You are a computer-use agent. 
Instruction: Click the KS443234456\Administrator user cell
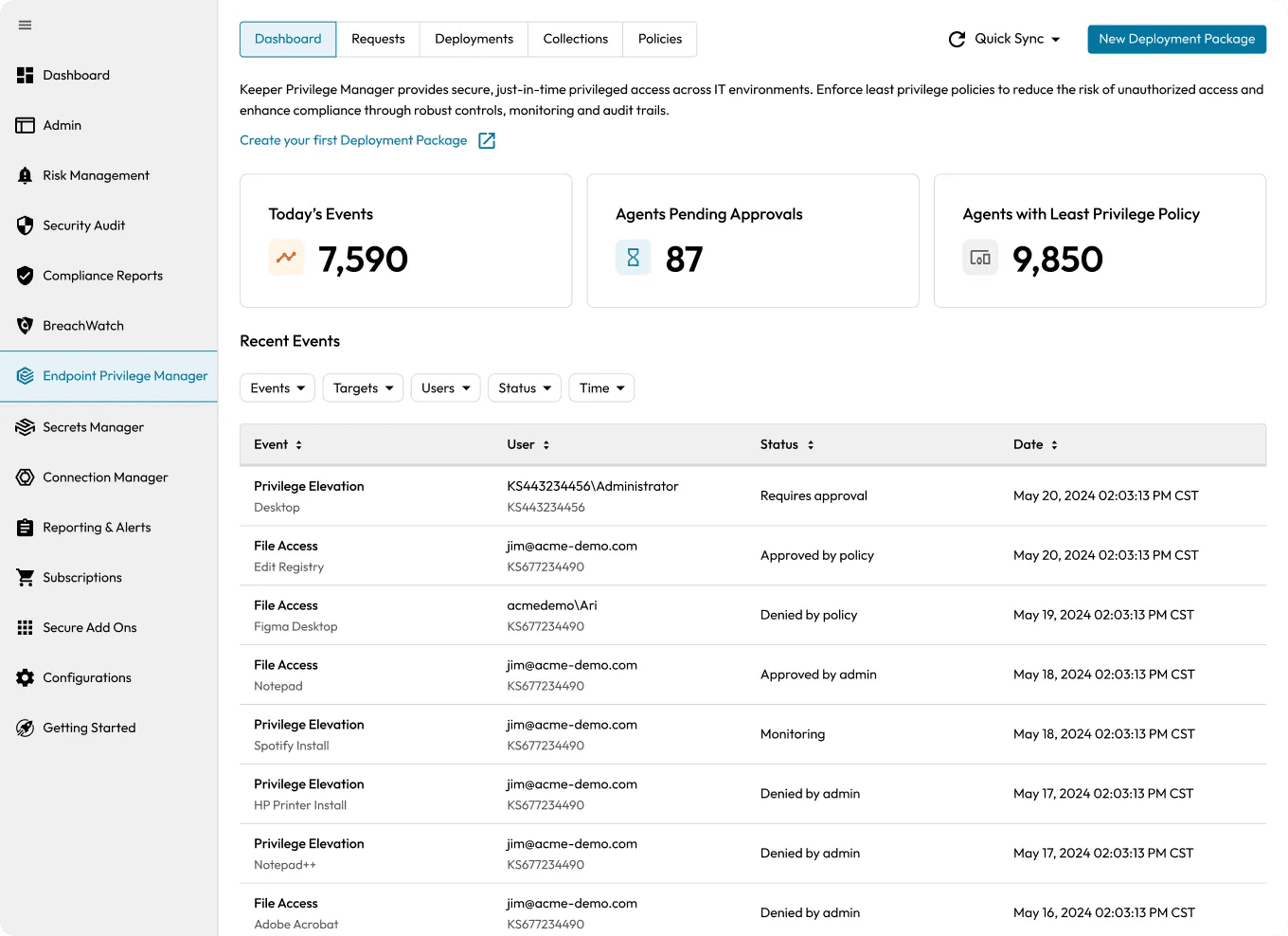click(593, 486)
